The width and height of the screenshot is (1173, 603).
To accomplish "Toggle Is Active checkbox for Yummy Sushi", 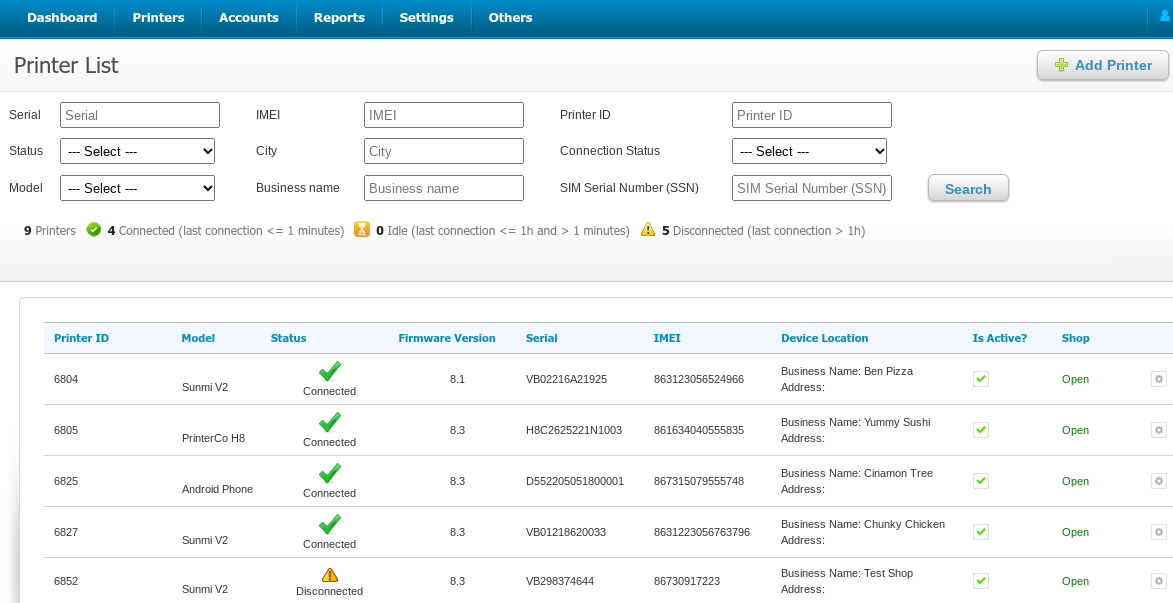I will click(x=981, y=430).
